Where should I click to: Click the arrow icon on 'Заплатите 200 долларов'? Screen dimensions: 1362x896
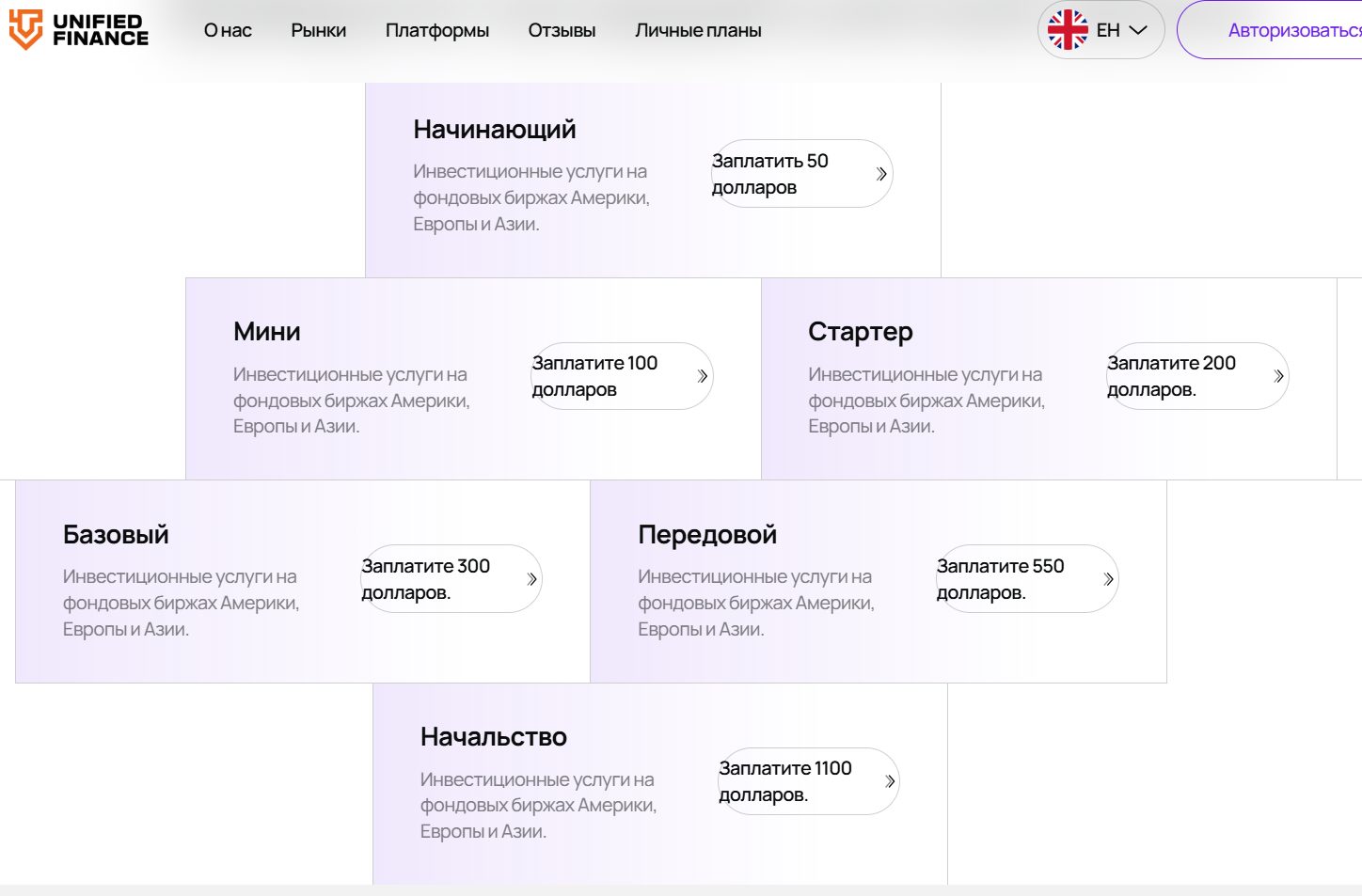(1276, 375)
